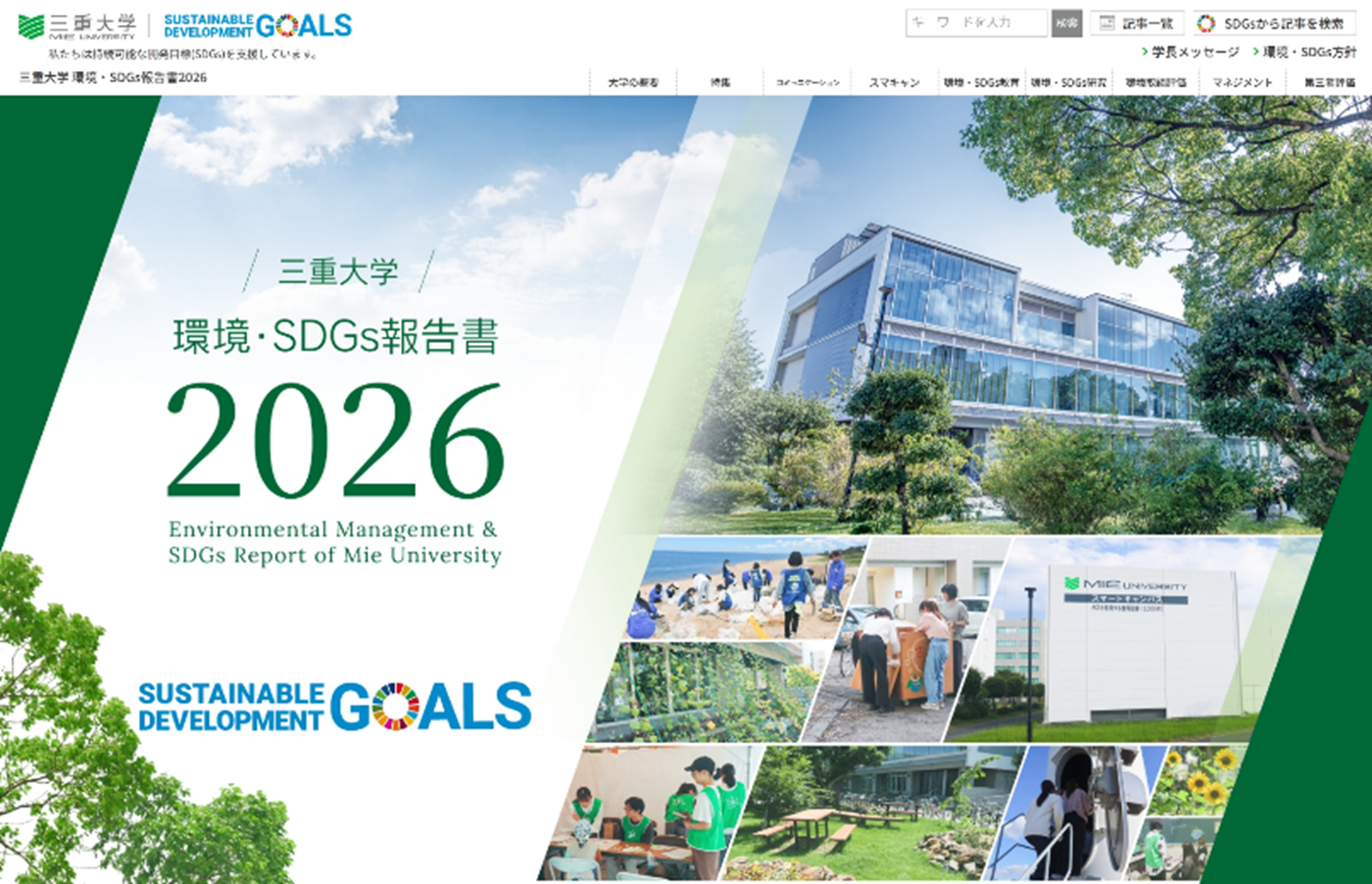The height and width of the screenshot is (884, 1372).
Task: Open the 環境・SDGs研究 menu item
Action: [x=1069, y=82]
